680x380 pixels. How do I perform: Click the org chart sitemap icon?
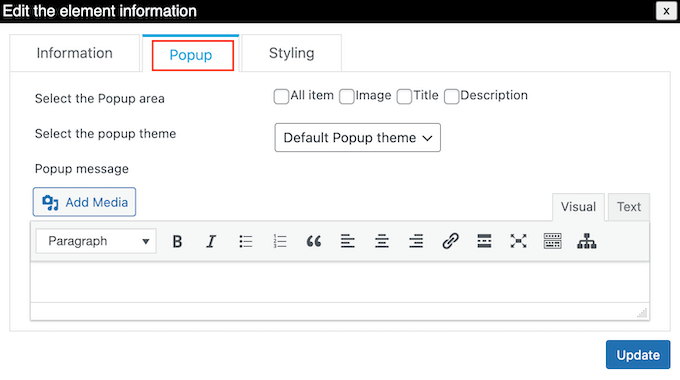pyautogui.click(x=587, y=241)
